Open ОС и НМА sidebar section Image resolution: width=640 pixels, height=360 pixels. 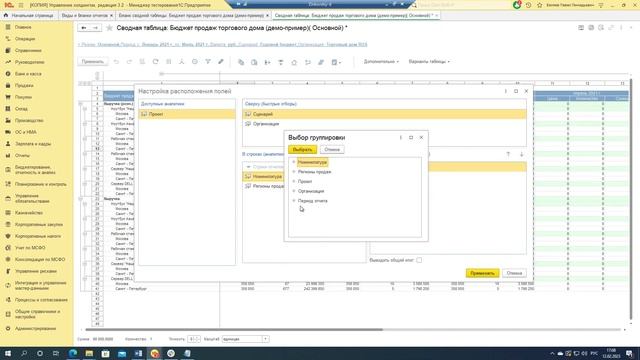tap(26, 132)
